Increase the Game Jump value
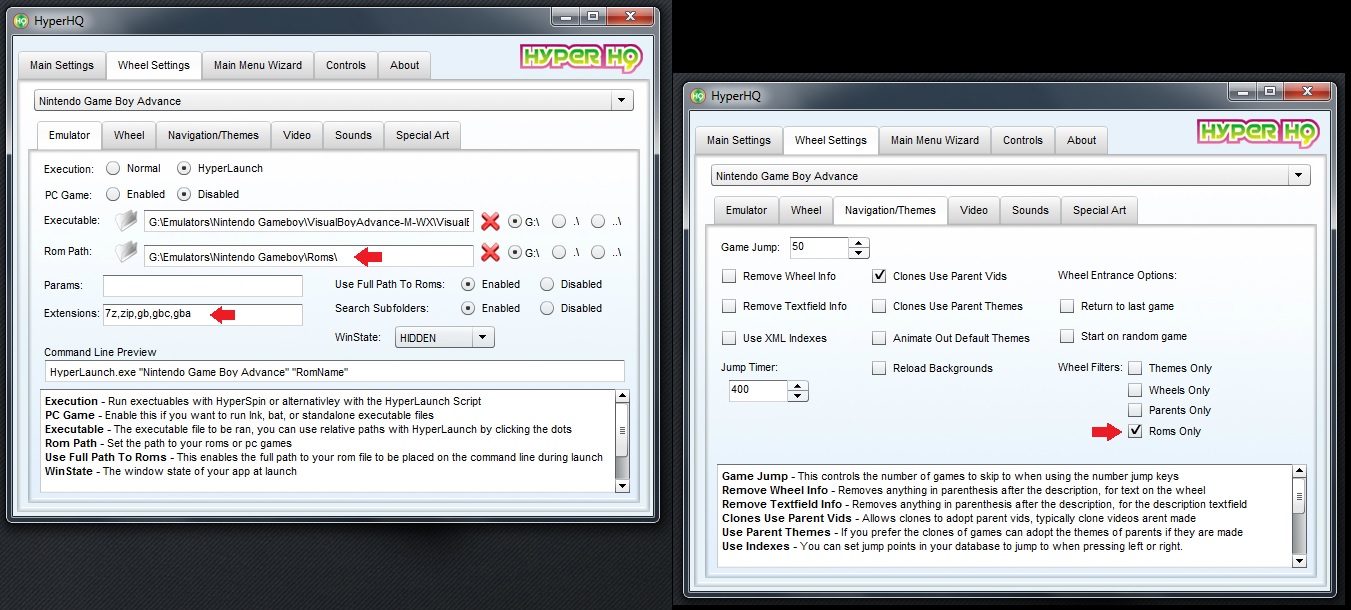Screen dimensions: 1351x610 click(859, 242)
